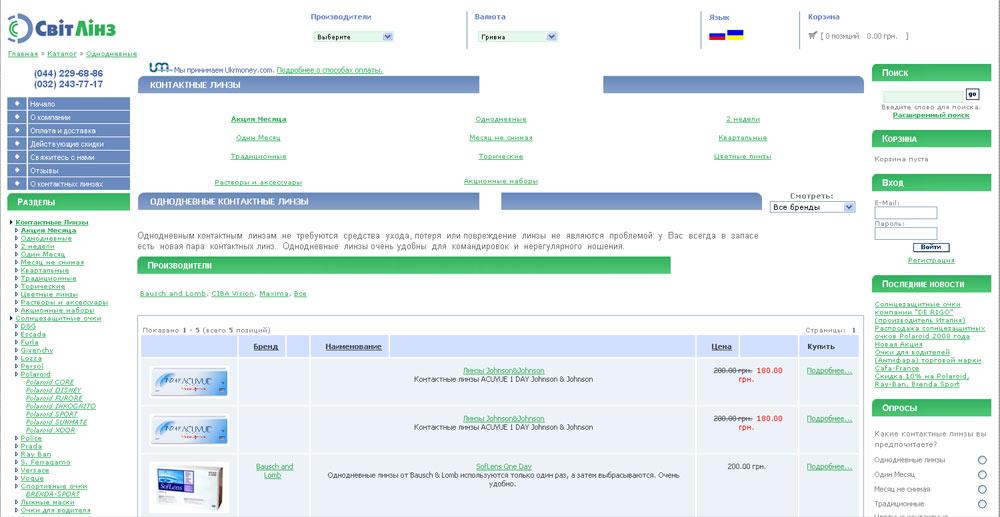Open Акционные наборы link in lens grid
1000x517 pixels.
501,181
